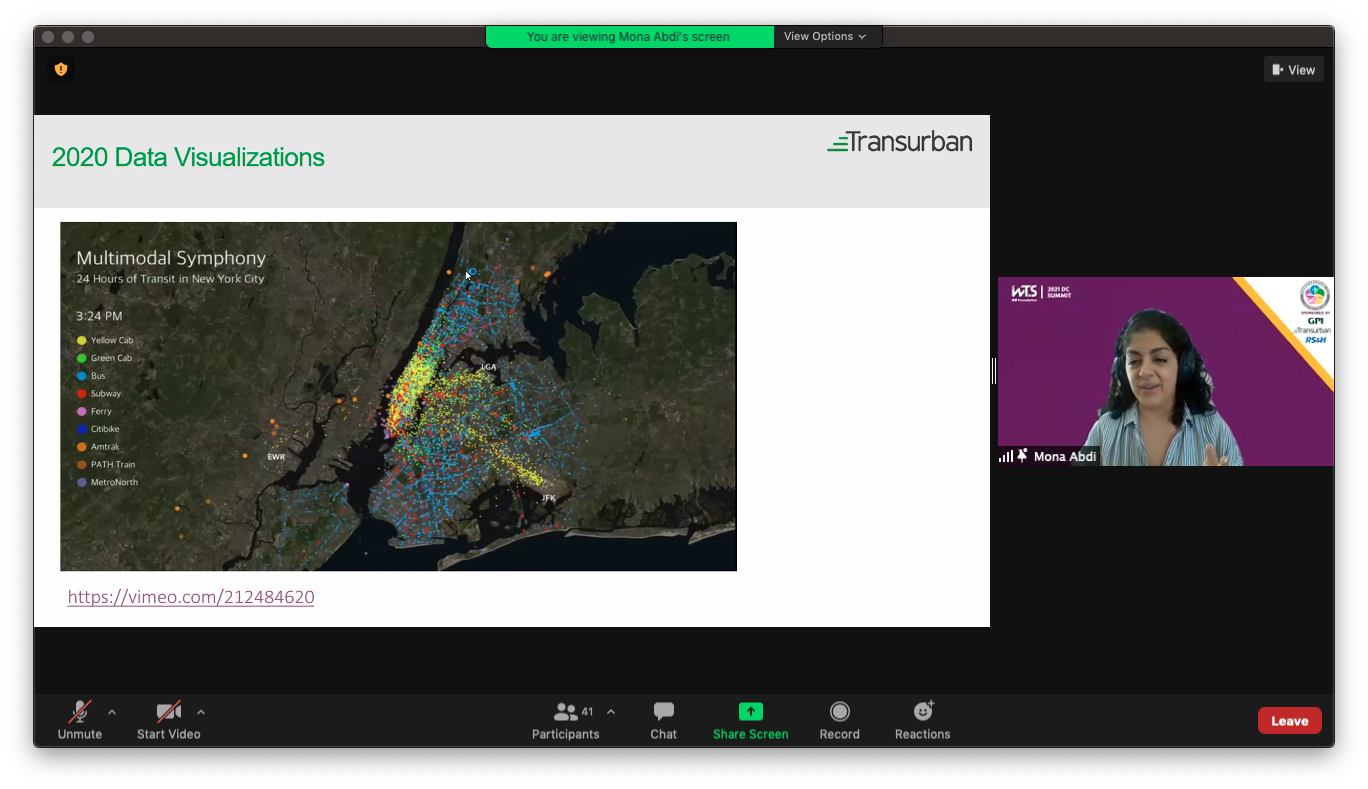Click the Ferry legend entry
The height and width of the screenshot is (789, 1368).
(94, 411)
